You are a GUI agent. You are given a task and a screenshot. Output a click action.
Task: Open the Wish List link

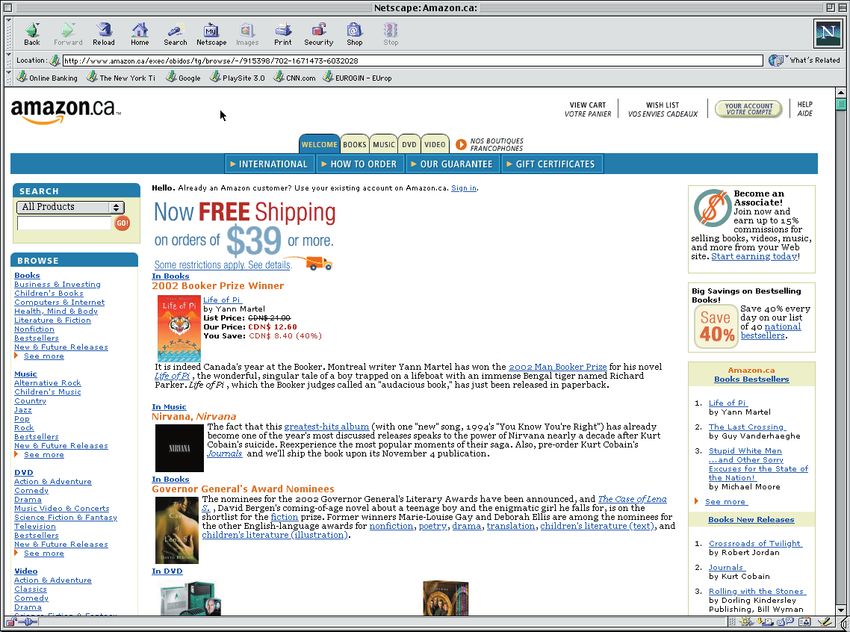click(x=662, y=109)
